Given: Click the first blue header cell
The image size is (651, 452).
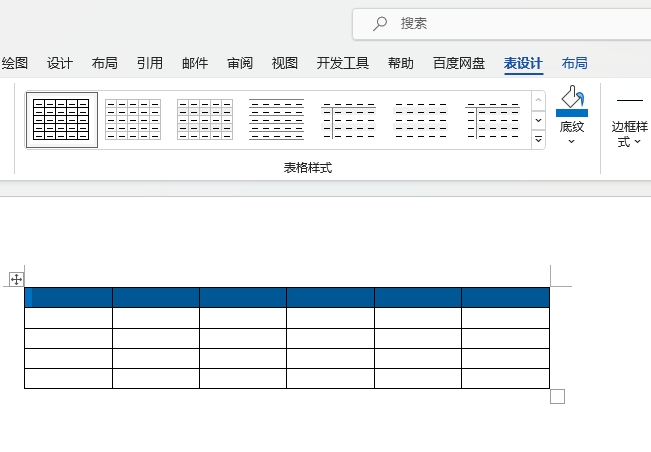Looking at the screenshot, I should (x=69, y=297).
